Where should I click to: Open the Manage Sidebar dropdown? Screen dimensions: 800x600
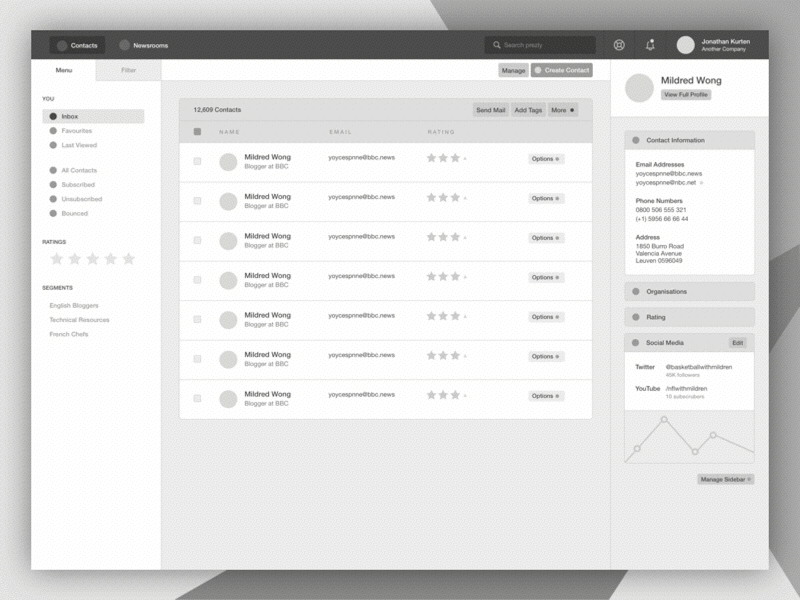tap(728, 477)
